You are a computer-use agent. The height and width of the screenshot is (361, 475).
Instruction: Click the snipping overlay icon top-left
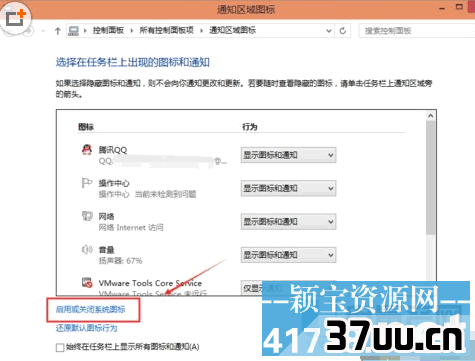click(x=16, y=18)
